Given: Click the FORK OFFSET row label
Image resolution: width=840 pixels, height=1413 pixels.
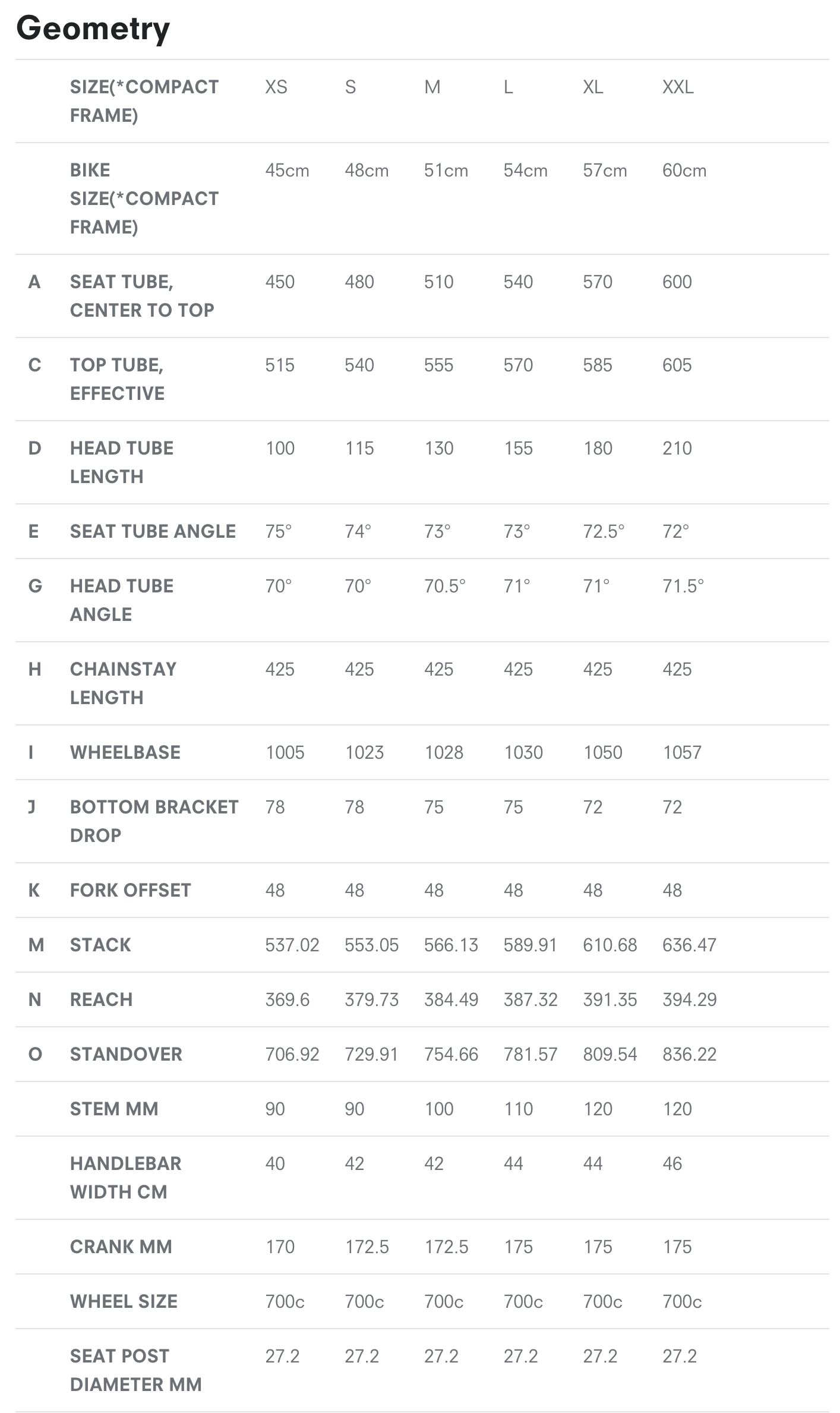Looking at the screenshot, I should [x=131, y=890].
